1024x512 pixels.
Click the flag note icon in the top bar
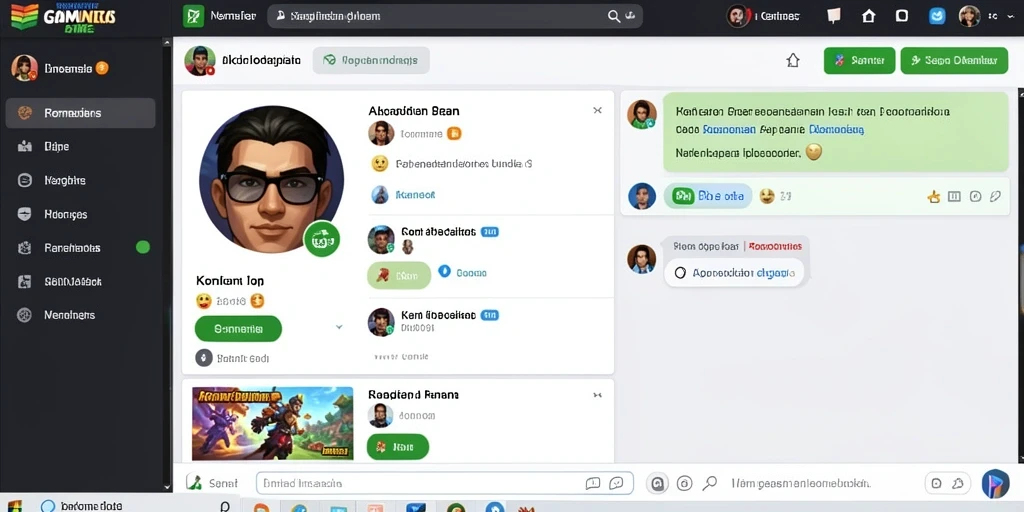pyautogui.click(x=834, y=16)
